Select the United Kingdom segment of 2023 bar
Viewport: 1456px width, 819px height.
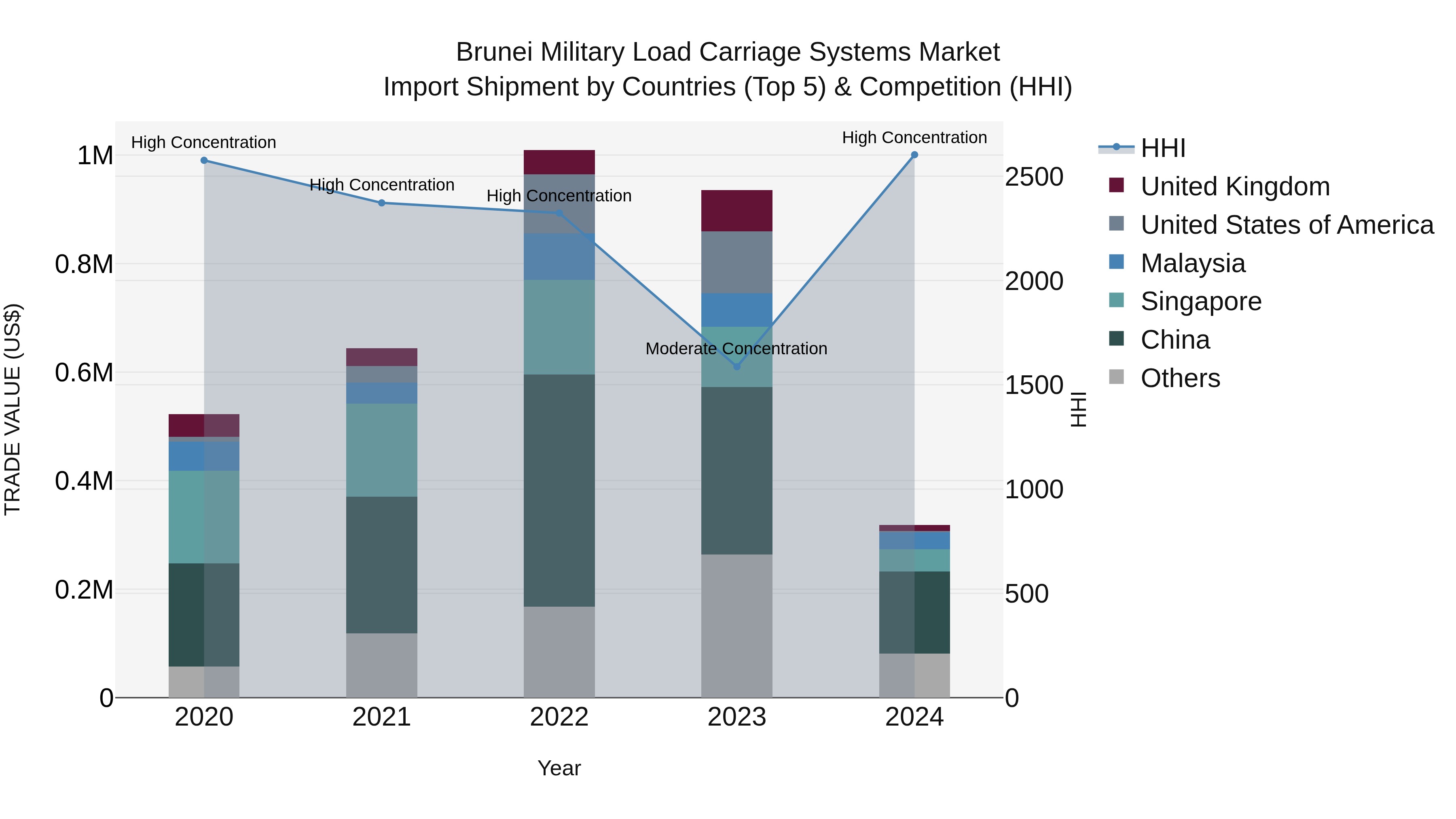[736, 211]
